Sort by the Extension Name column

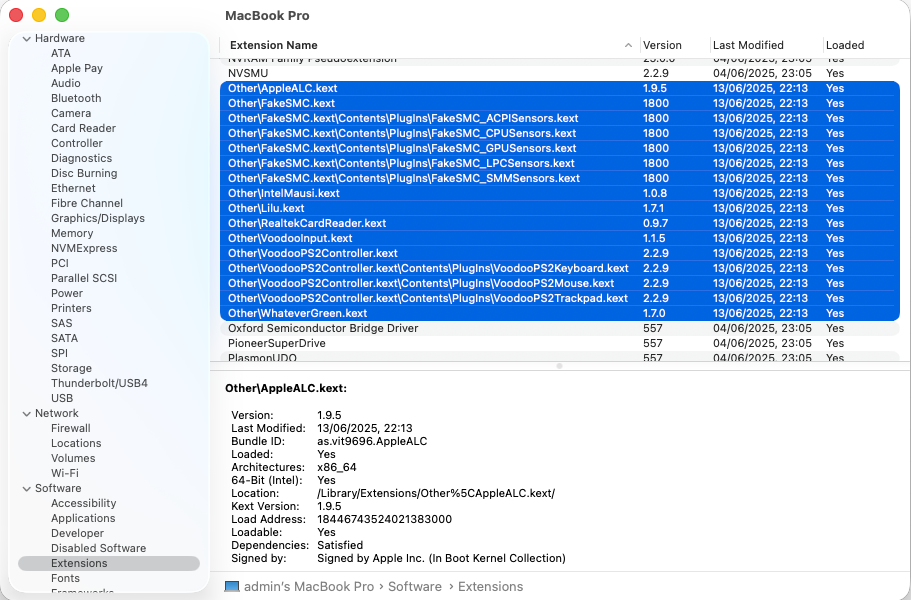point(429,45)
